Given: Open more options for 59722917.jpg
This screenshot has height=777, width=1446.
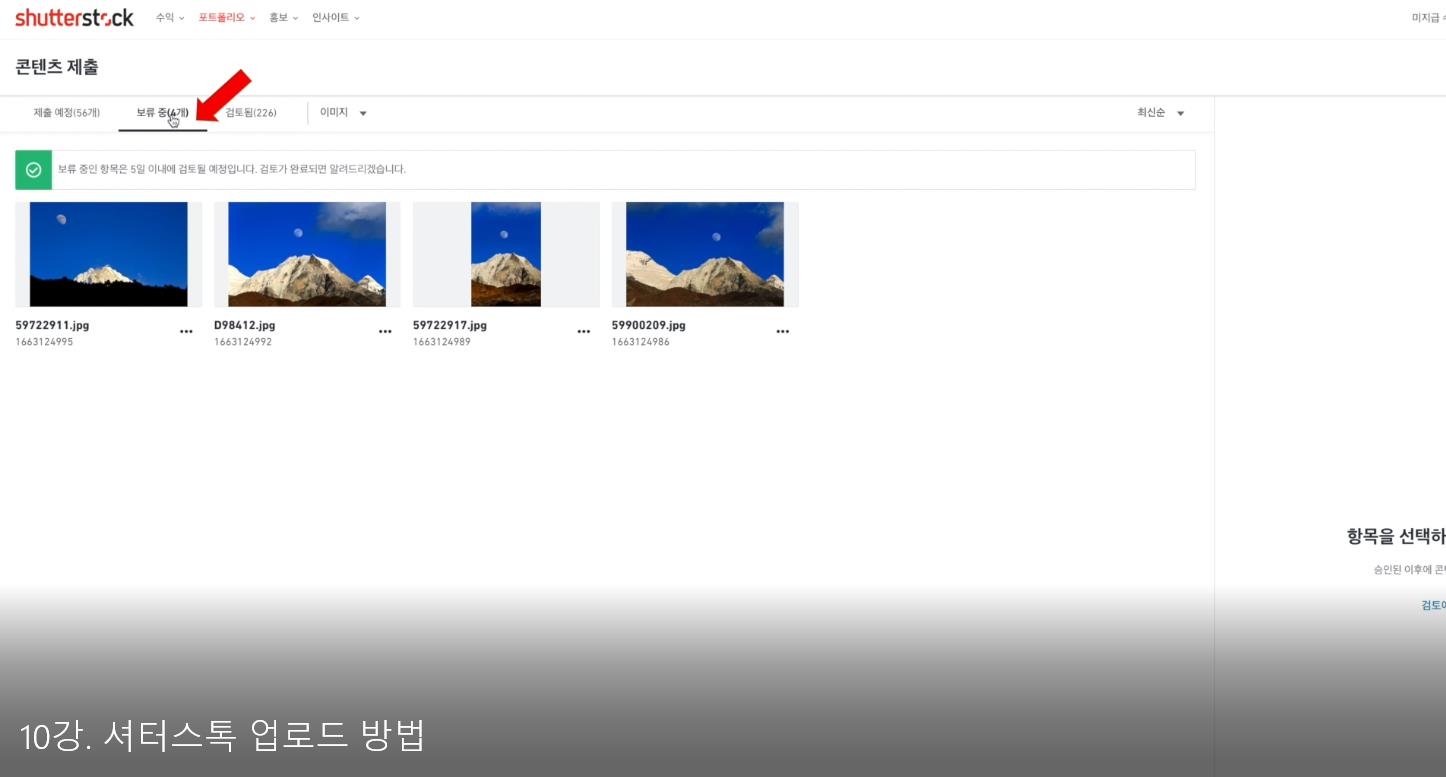Looking at the screenshot, I should click(x=584, y=332).
